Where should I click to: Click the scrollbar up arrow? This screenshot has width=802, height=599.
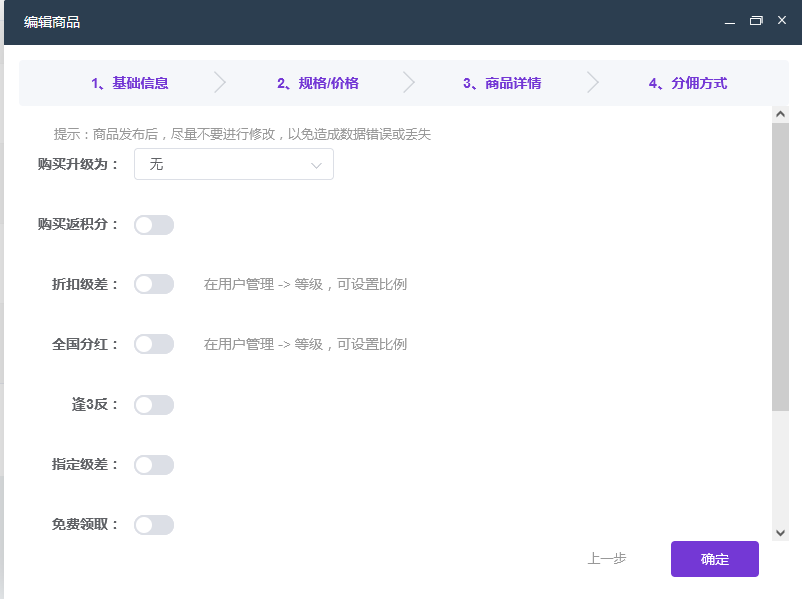[780, 114]
